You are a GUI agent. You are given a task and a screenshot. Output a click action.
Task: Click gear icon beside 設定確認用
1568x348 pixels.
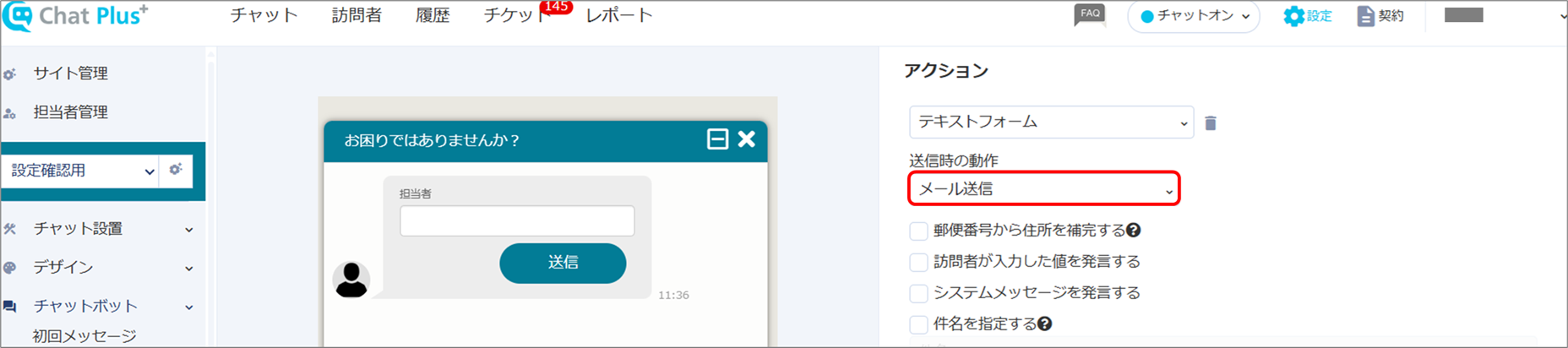click(176, 170)
